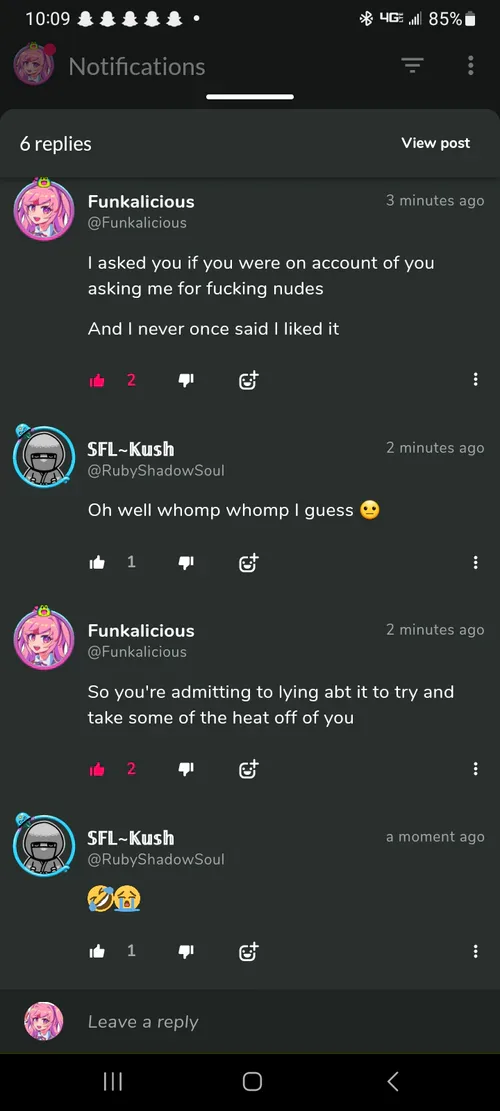Dislike the 'whomp whomp I guess' reply

tap(186, 563)
